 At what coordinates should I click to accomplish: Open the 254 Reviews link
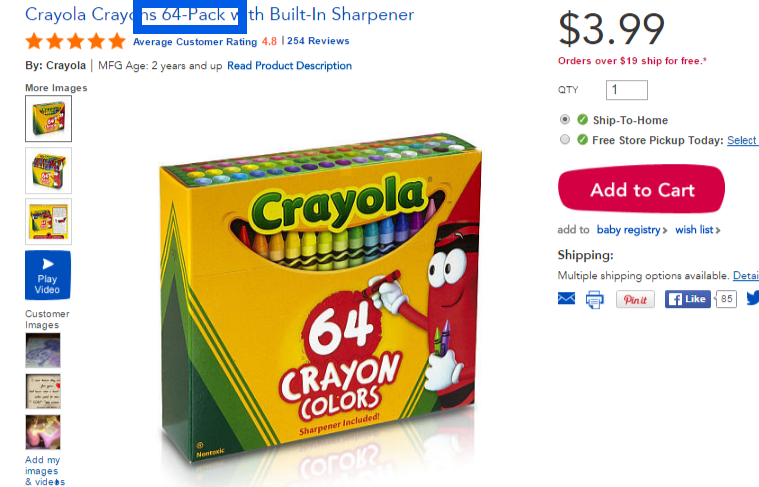tap(318, 41)
